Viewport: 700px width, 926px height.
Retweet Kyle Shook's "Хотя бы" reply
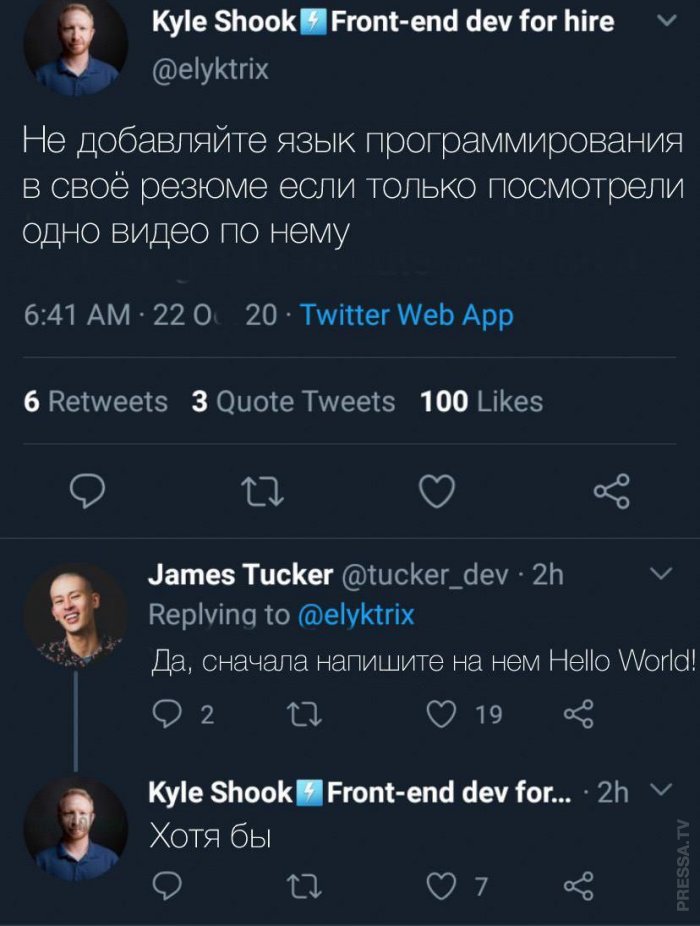(298, 887)
